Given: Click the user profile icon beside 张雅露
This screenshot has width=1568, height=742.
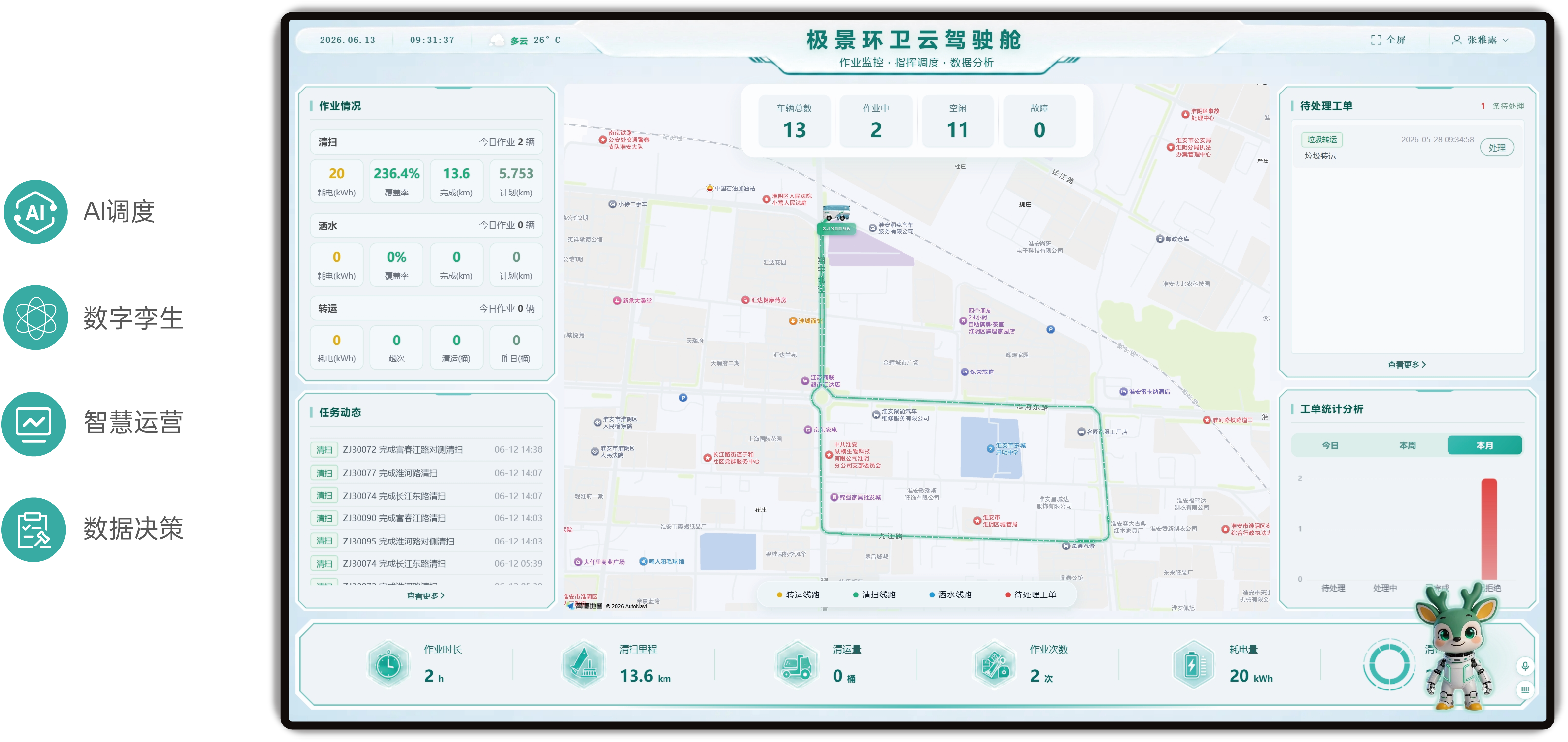Looking at the screenshot, I should [1457, 40].
